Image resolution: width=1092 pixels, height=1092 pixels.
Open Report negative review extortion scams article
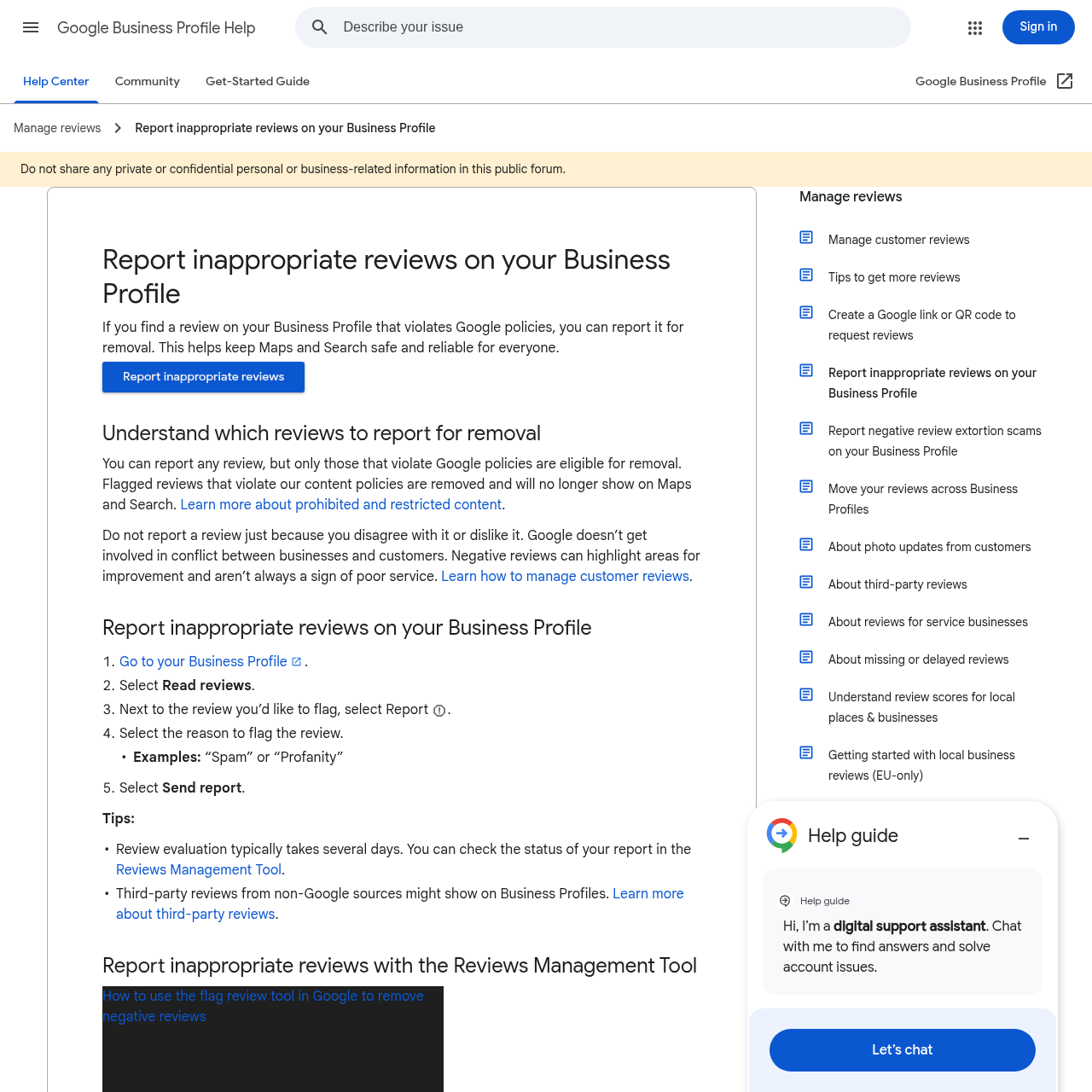point(934,441)
